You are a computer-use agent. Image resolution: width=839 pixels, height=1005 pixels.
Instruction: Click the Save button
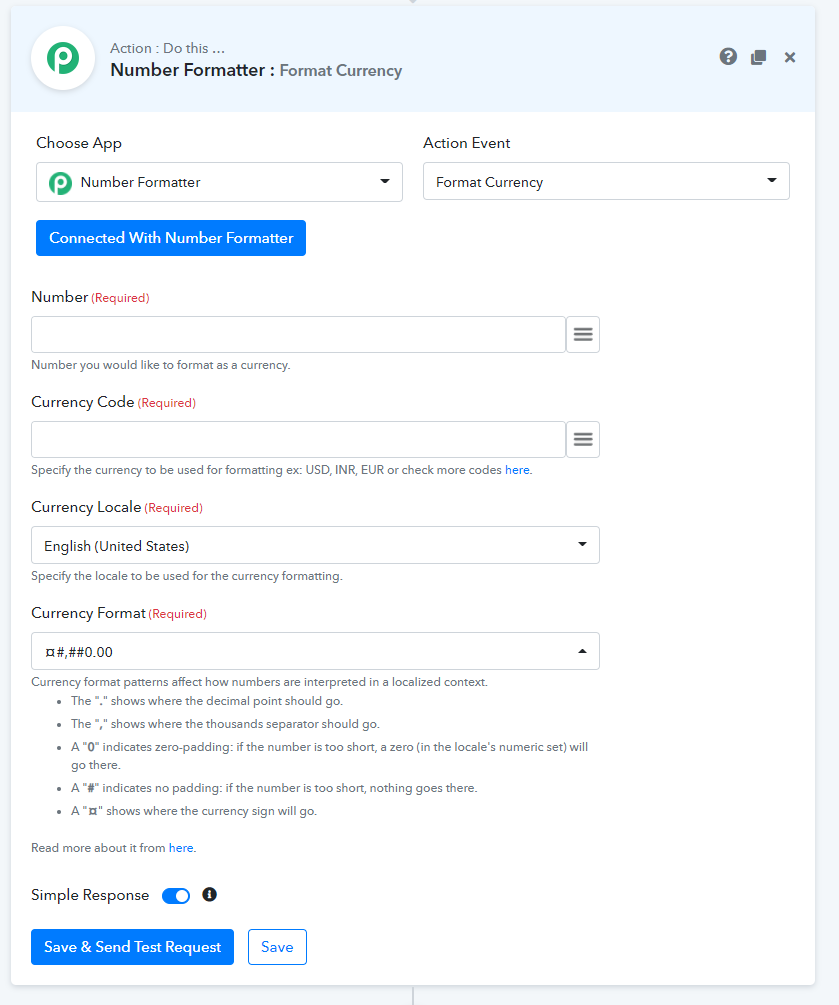click(x=277, y=947)
